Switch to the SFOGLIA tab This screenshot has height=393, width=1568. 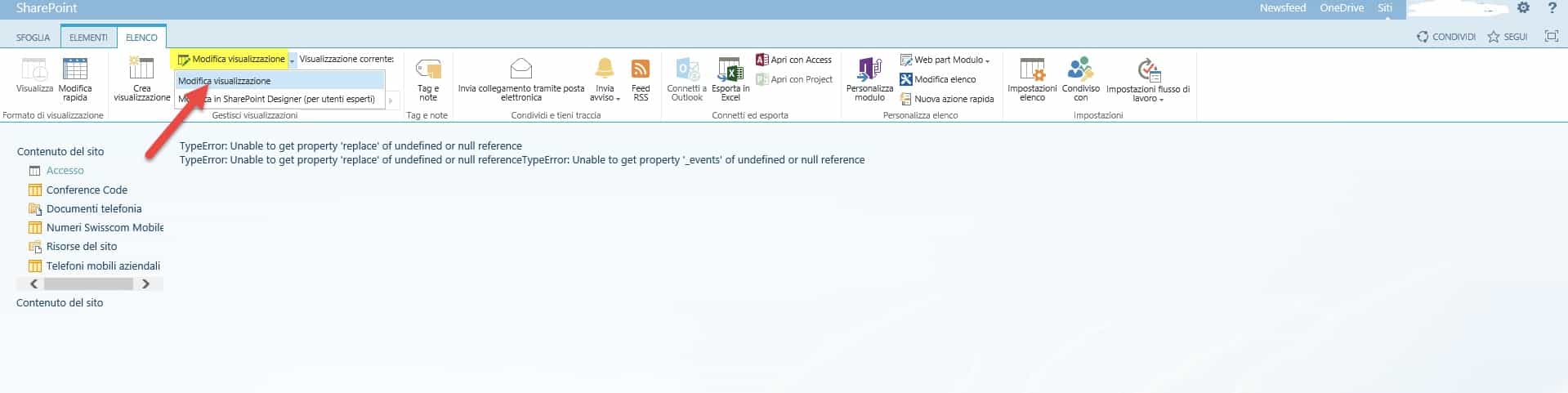[x=33, y=38]
